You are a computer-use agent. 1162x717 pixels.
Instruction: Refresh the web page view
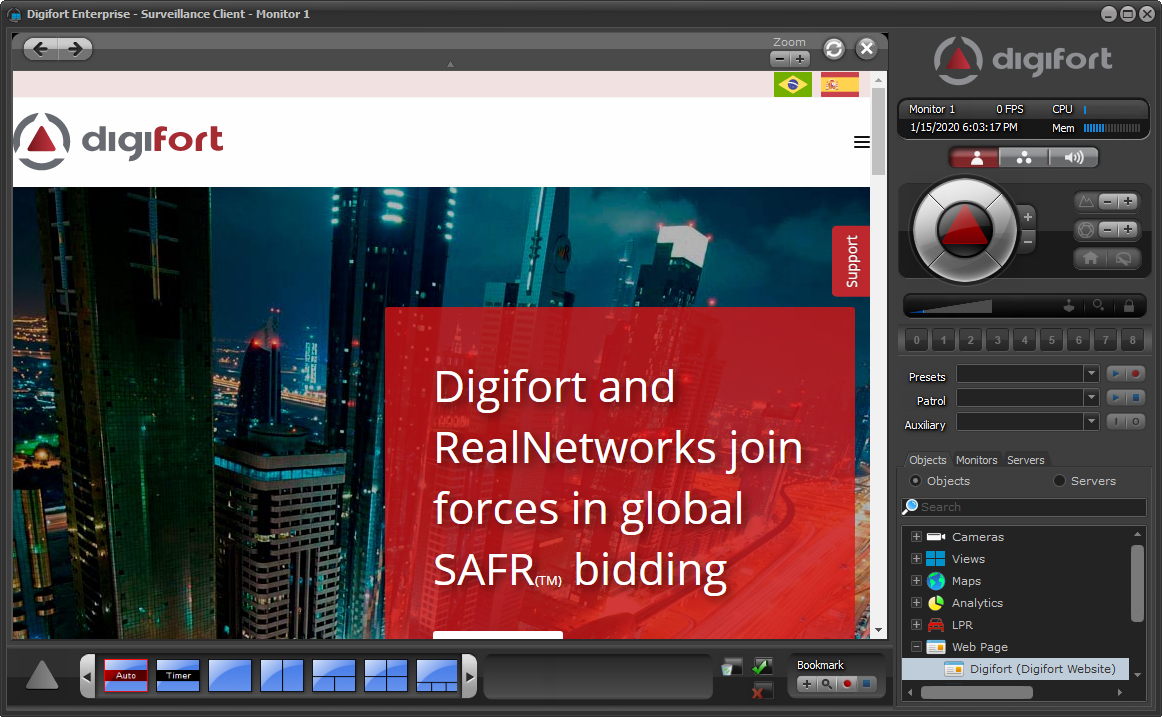(834, 49)
